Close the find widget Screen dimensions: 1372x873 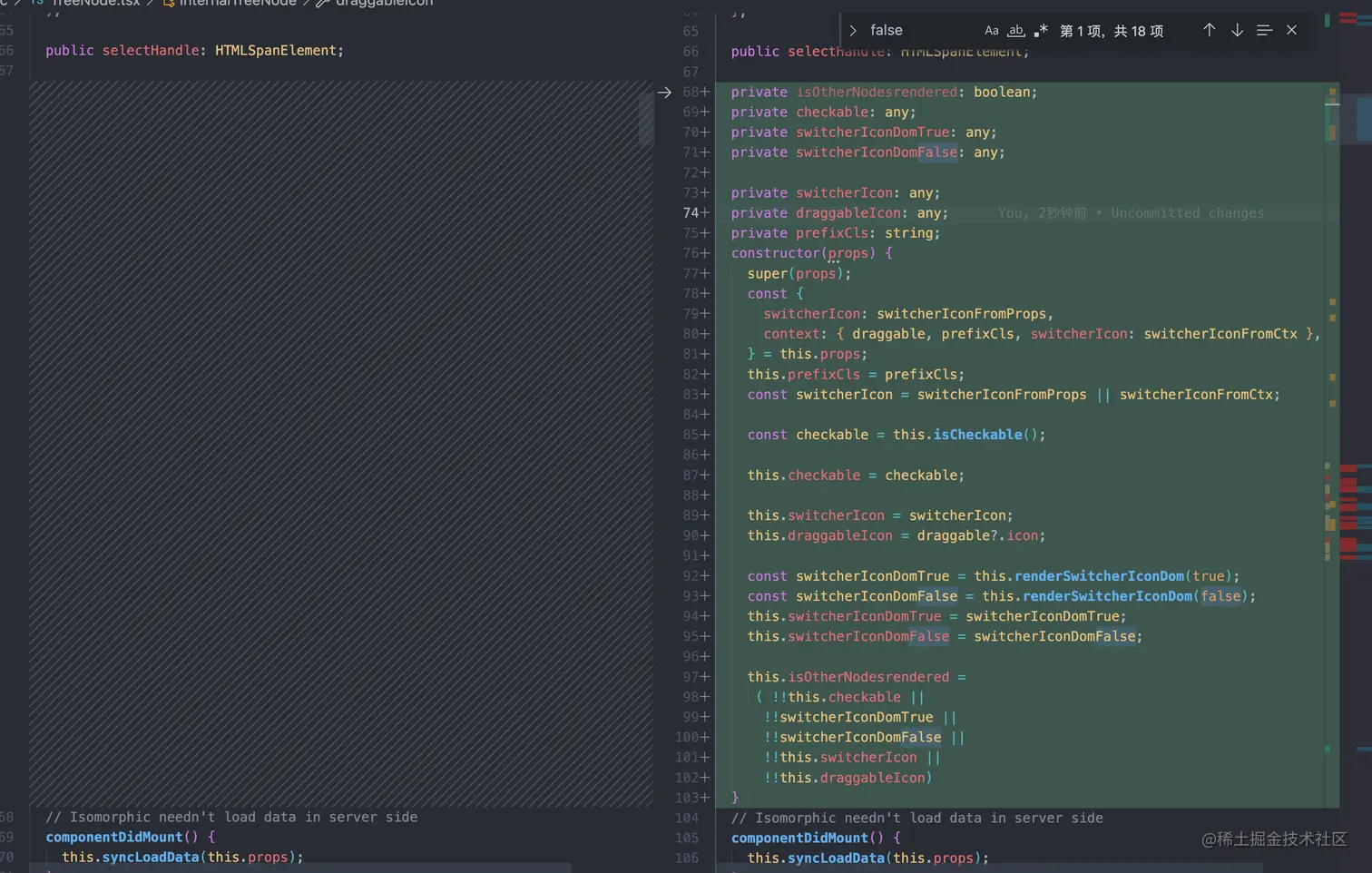tap(1291, 30)
